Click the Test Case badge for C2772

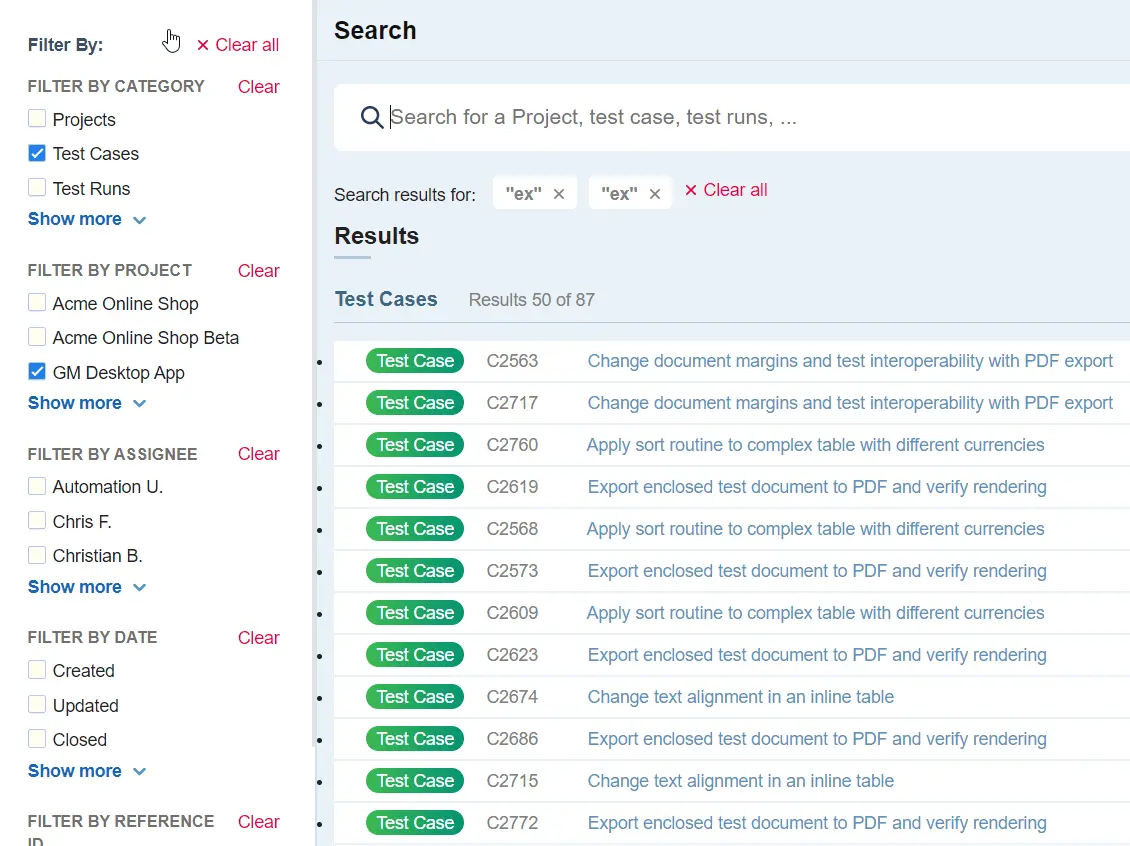pos(415,823)
